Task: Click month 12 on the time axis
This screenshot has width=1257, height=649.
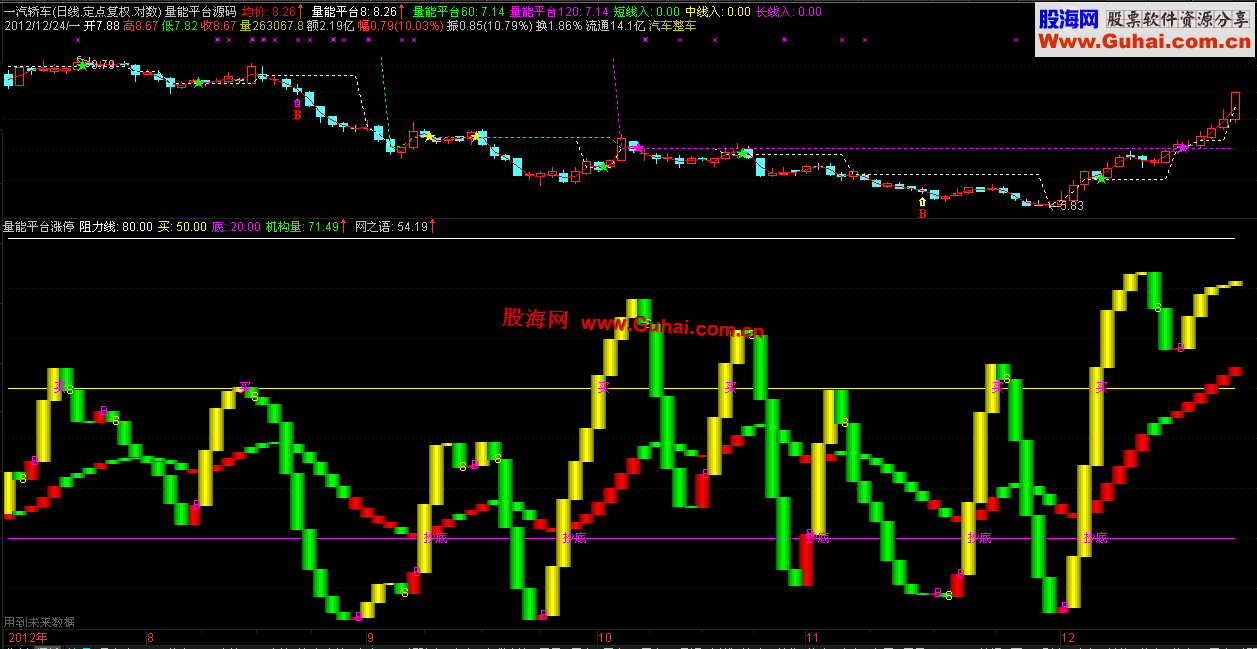Action: click(1068, 637)
